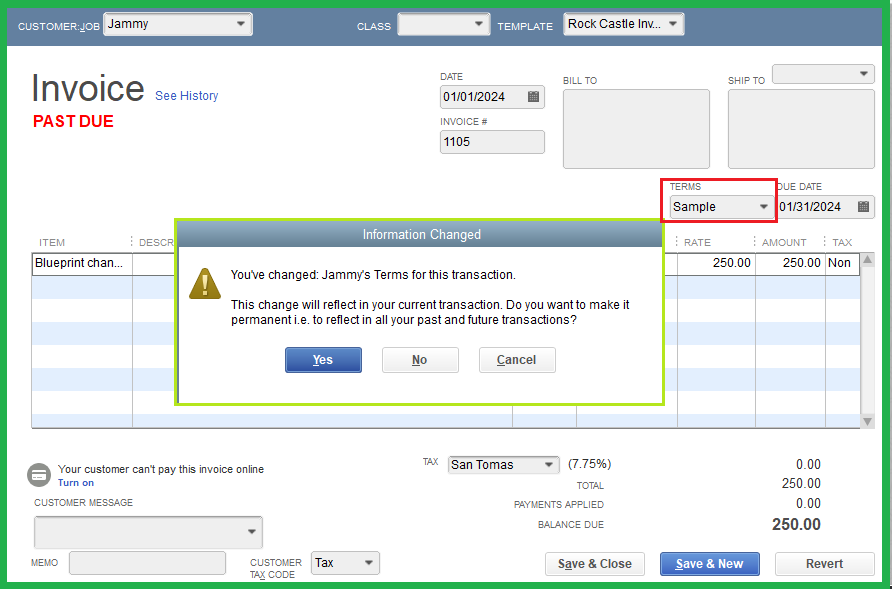The height and width of the screenshot is (589, 892).
Task: Cancel the Terms change
Action: [x=517, y=360]
